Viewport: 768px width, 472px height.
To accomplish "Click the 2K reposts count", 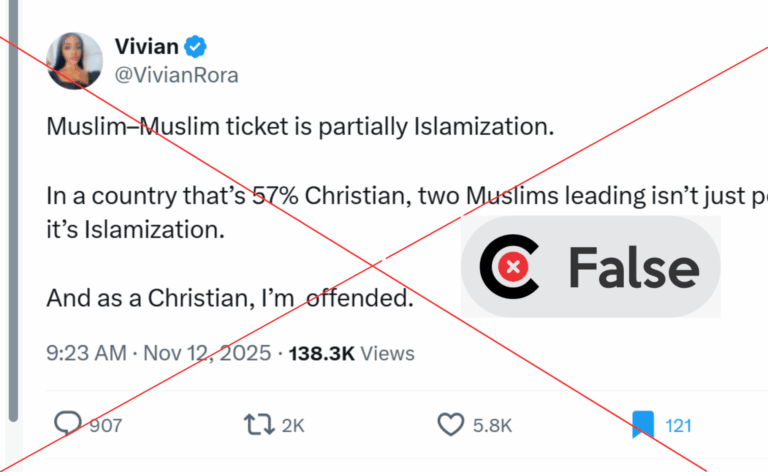I will point(293,425).
